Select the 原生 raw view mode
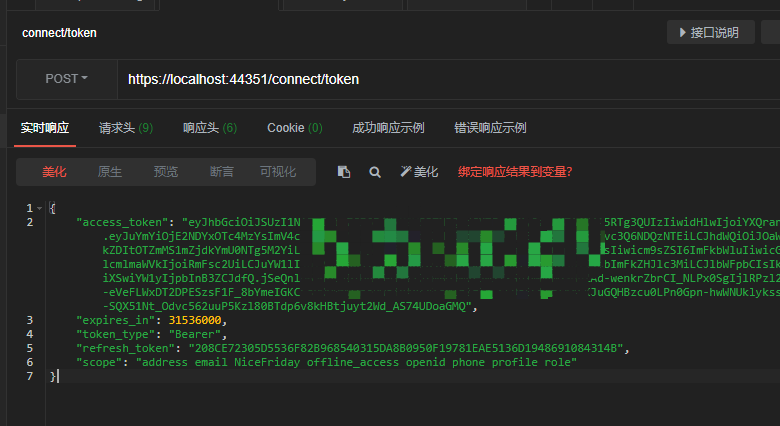 [110, 172]
